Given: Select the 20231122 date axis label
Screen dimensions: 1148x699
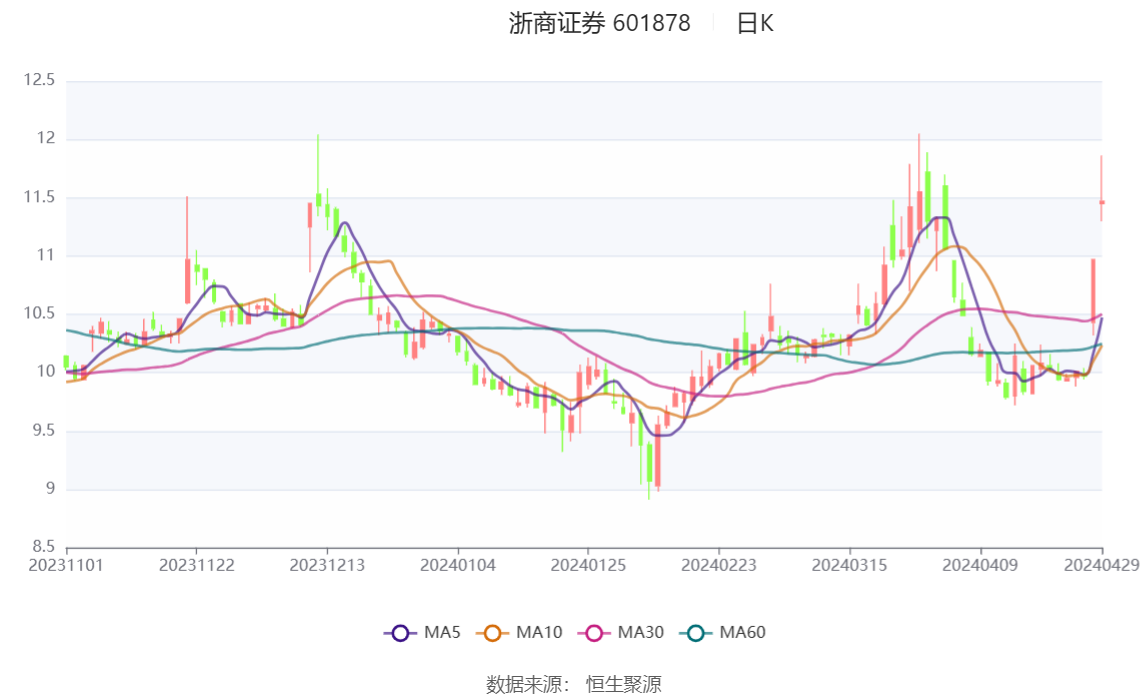Looking at the screenshot, I should 197,565.
